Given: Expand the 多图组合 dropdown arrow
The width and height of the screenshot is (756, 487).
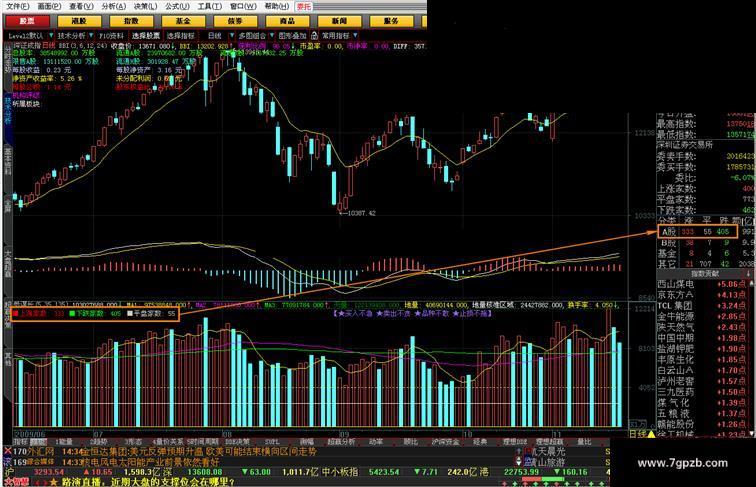Looking at the screenshot, I should (x=272, y=36).
